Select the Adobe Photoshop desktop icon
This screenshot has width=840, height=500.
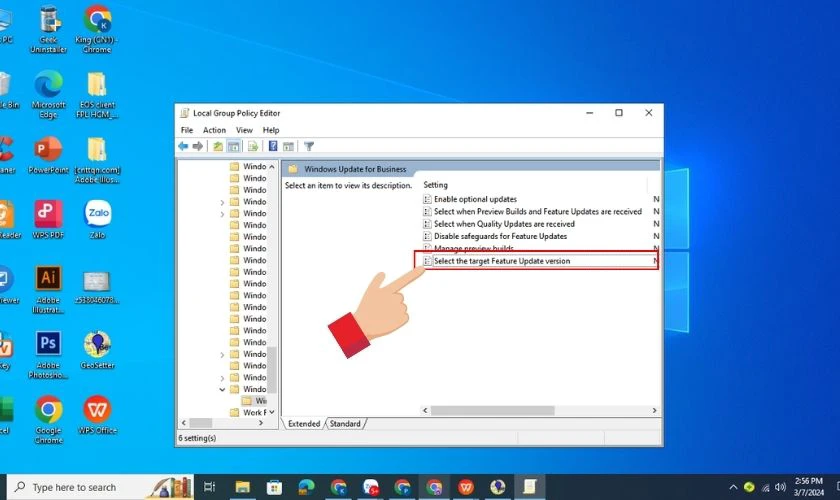tap(48, 355)
